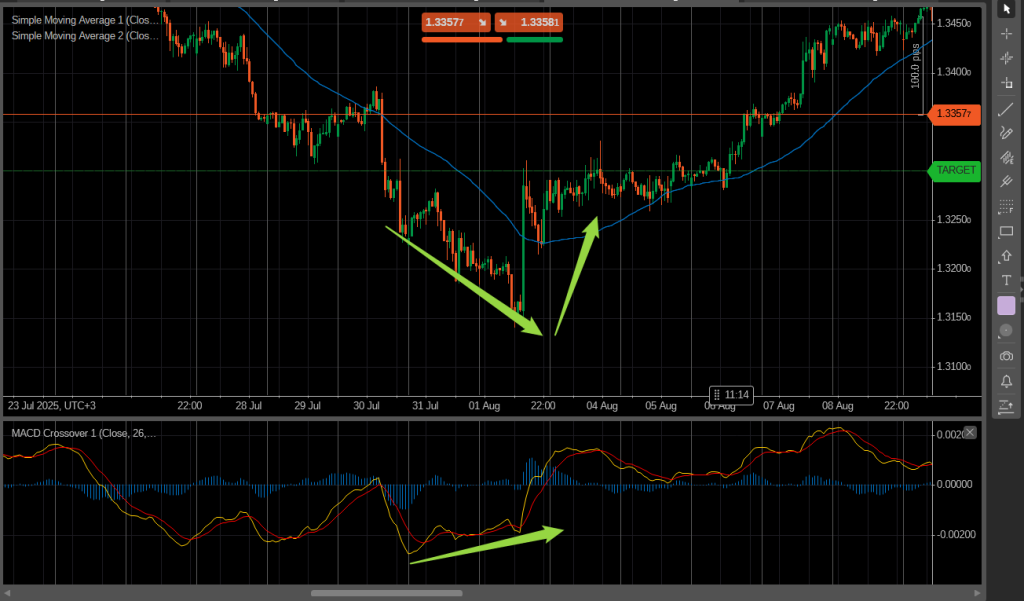1024x601 pixels.
Task: Pick the up arrow marker tool
Action: click(1006, 256)
